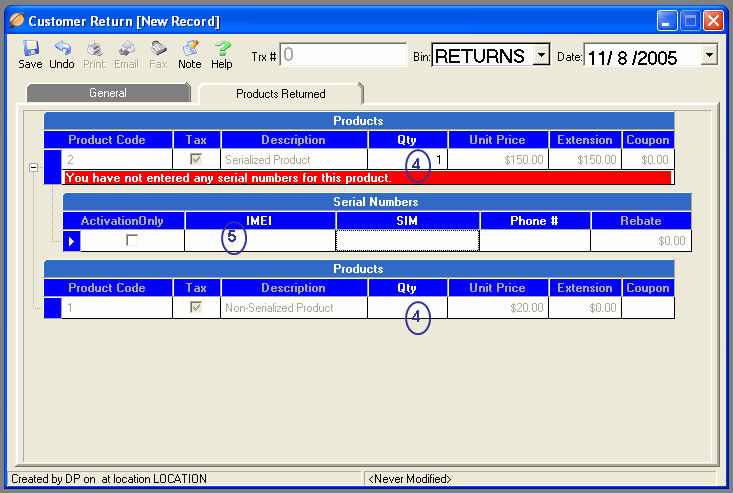Click the $0.00 Coupon cell of Serialized Product

coord(648,159)
